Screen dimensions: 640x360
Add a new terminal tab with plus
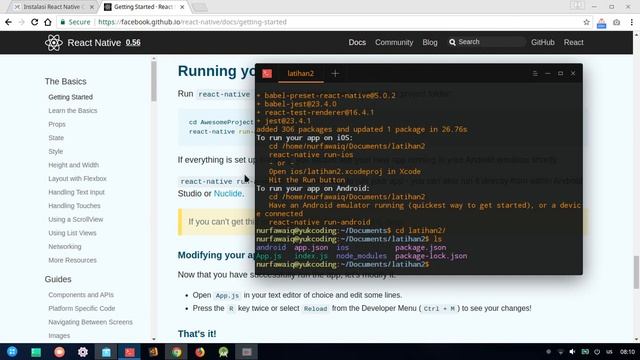tap(335, 73)
